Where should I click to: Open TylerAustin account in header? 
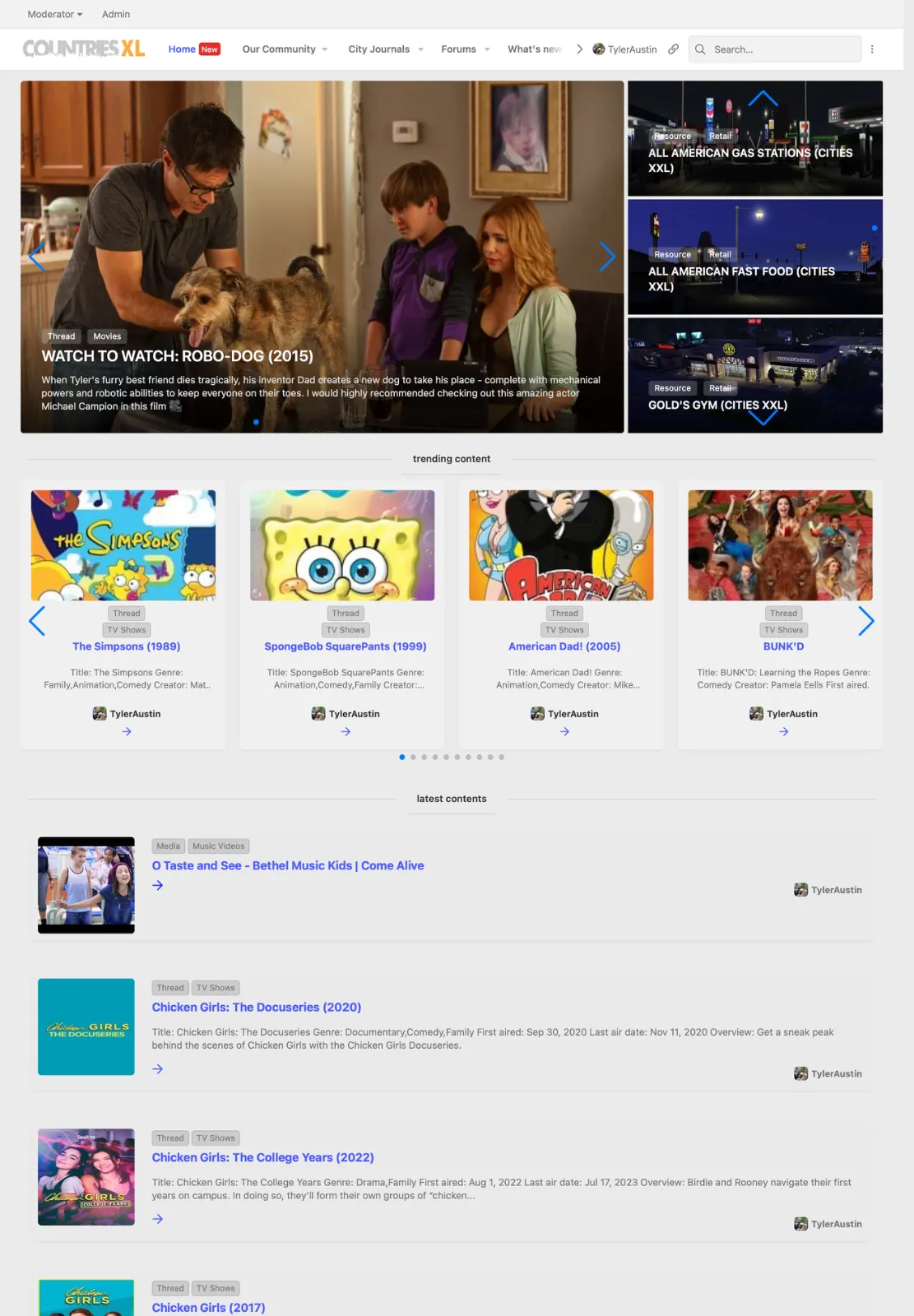pos(625,49)
